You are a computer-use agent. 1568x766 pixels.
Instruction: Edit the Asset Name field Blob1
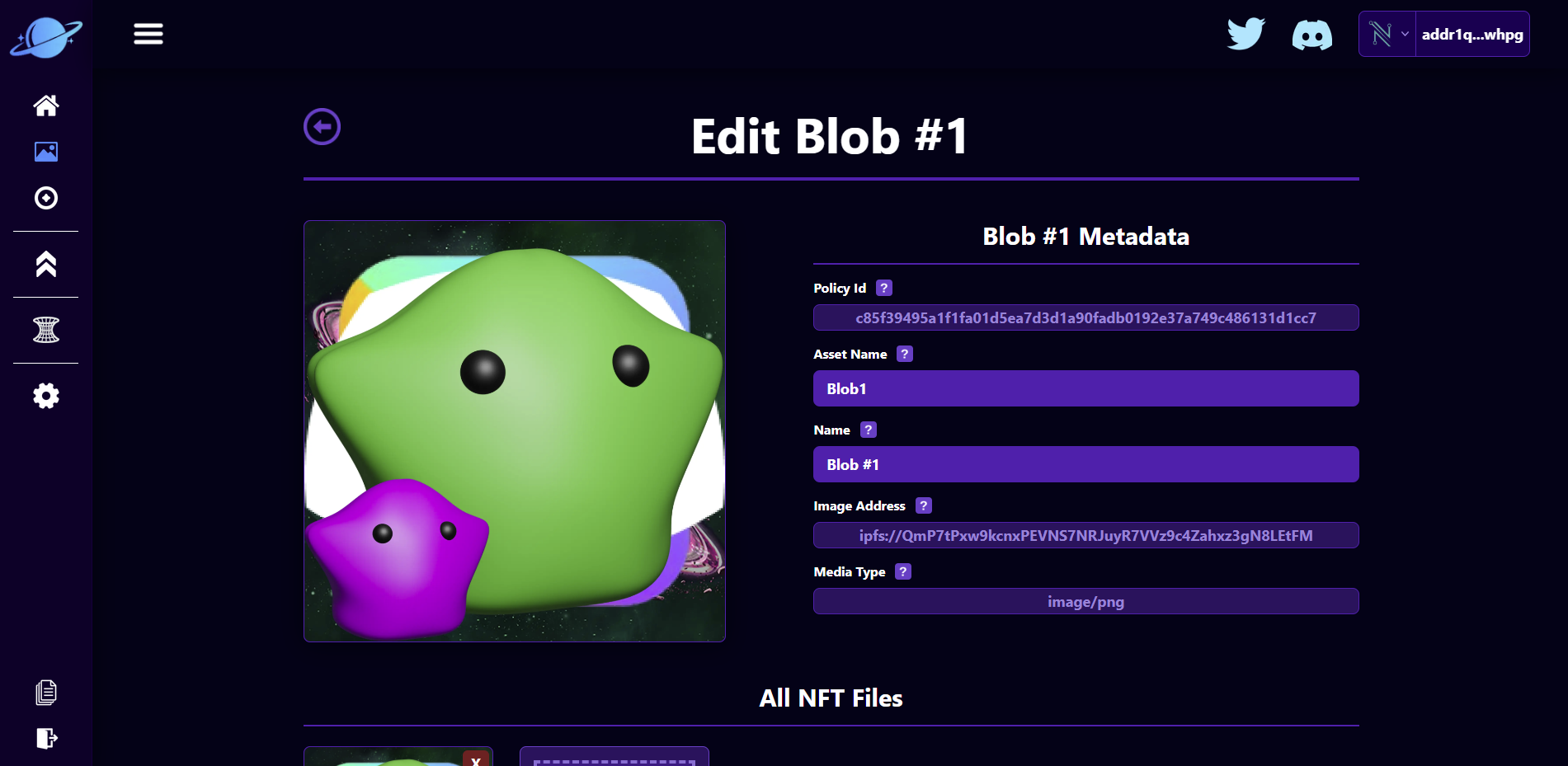click(x=1085, y=388)
